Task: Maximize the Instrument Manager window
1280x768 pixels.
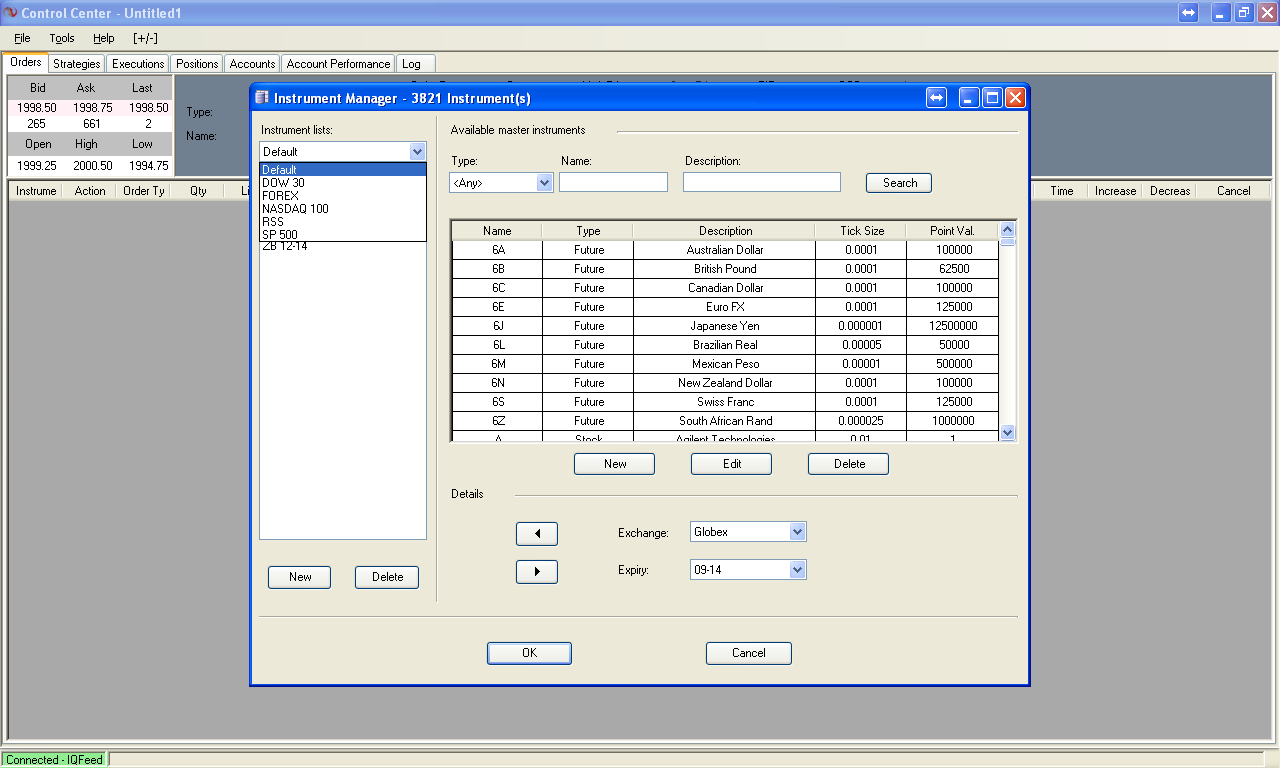Action: 992,97
